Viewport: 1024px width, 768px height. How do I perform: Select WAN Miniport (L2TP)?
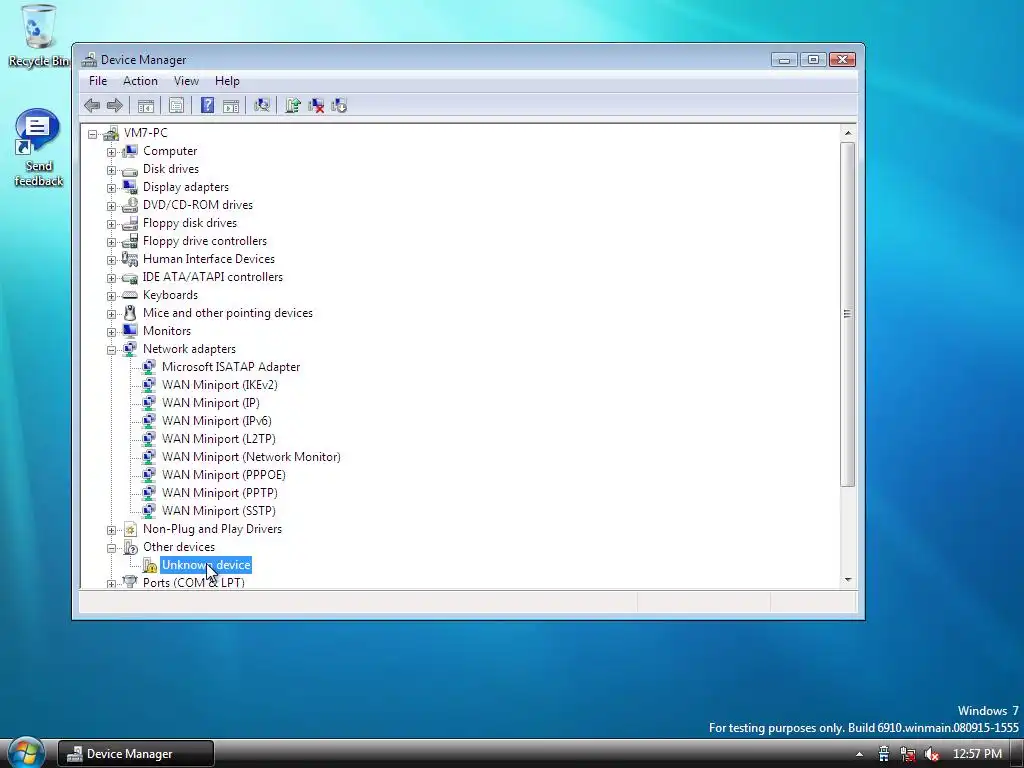(x=219, y=439)
